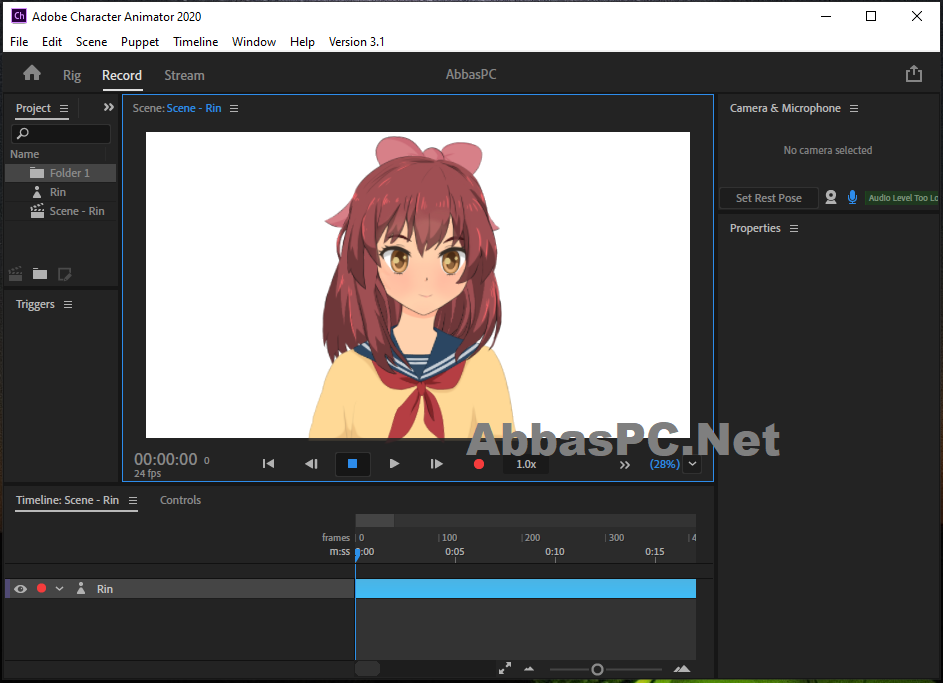943x683 pixels.
Task: Expand the Rin track disclosure arrow
Action: click(60, 589)
